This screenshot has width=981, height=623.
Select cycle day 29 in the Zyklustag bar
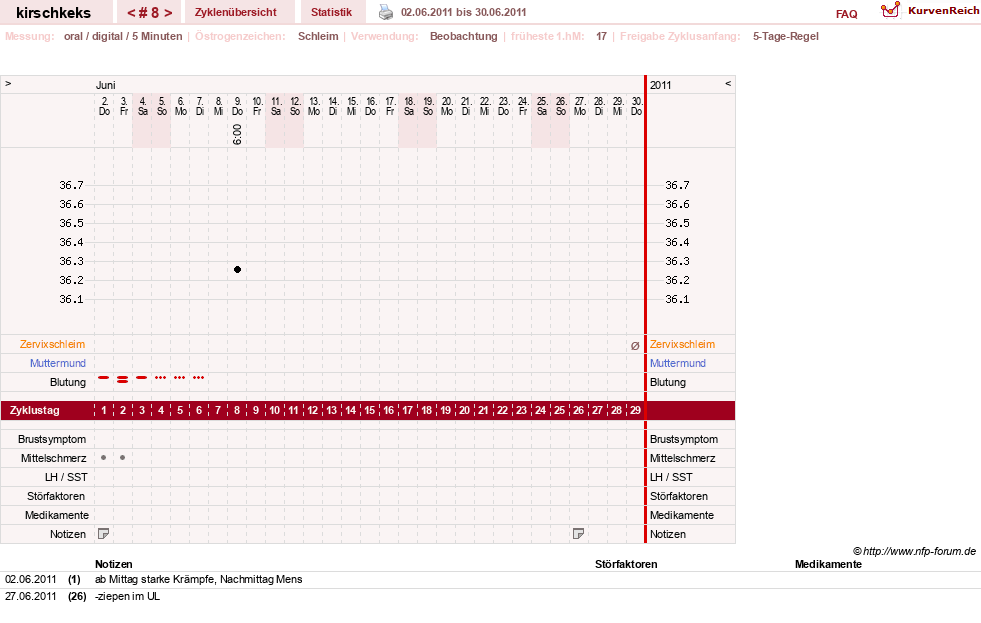point(635,410)
